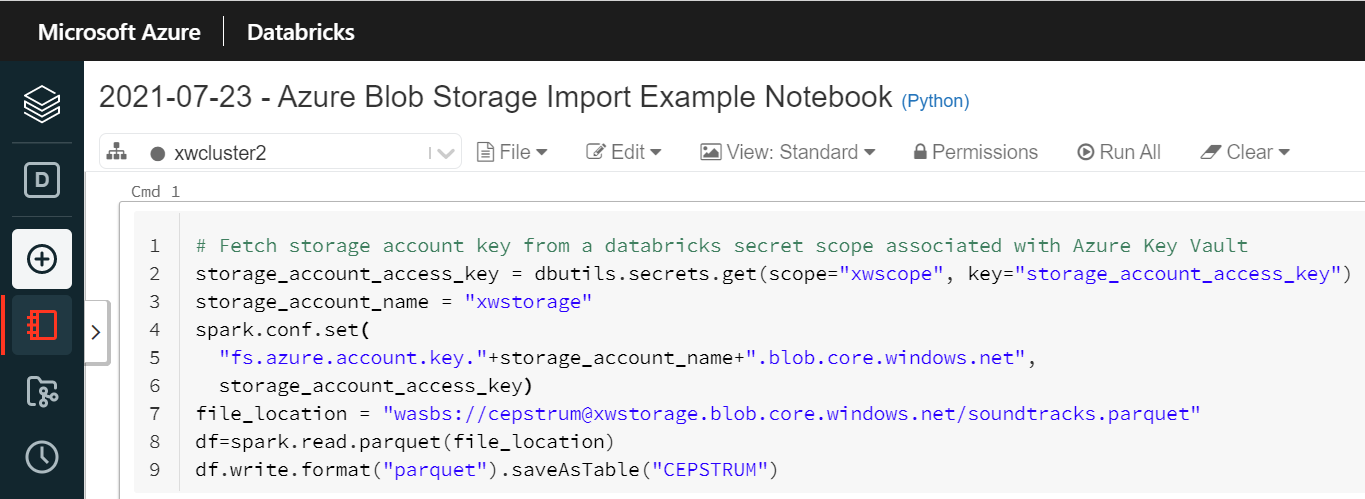Click the ".blob.core.windows.net" string on line 5
Screen dimensions: 1365x499
coord(886,358)
